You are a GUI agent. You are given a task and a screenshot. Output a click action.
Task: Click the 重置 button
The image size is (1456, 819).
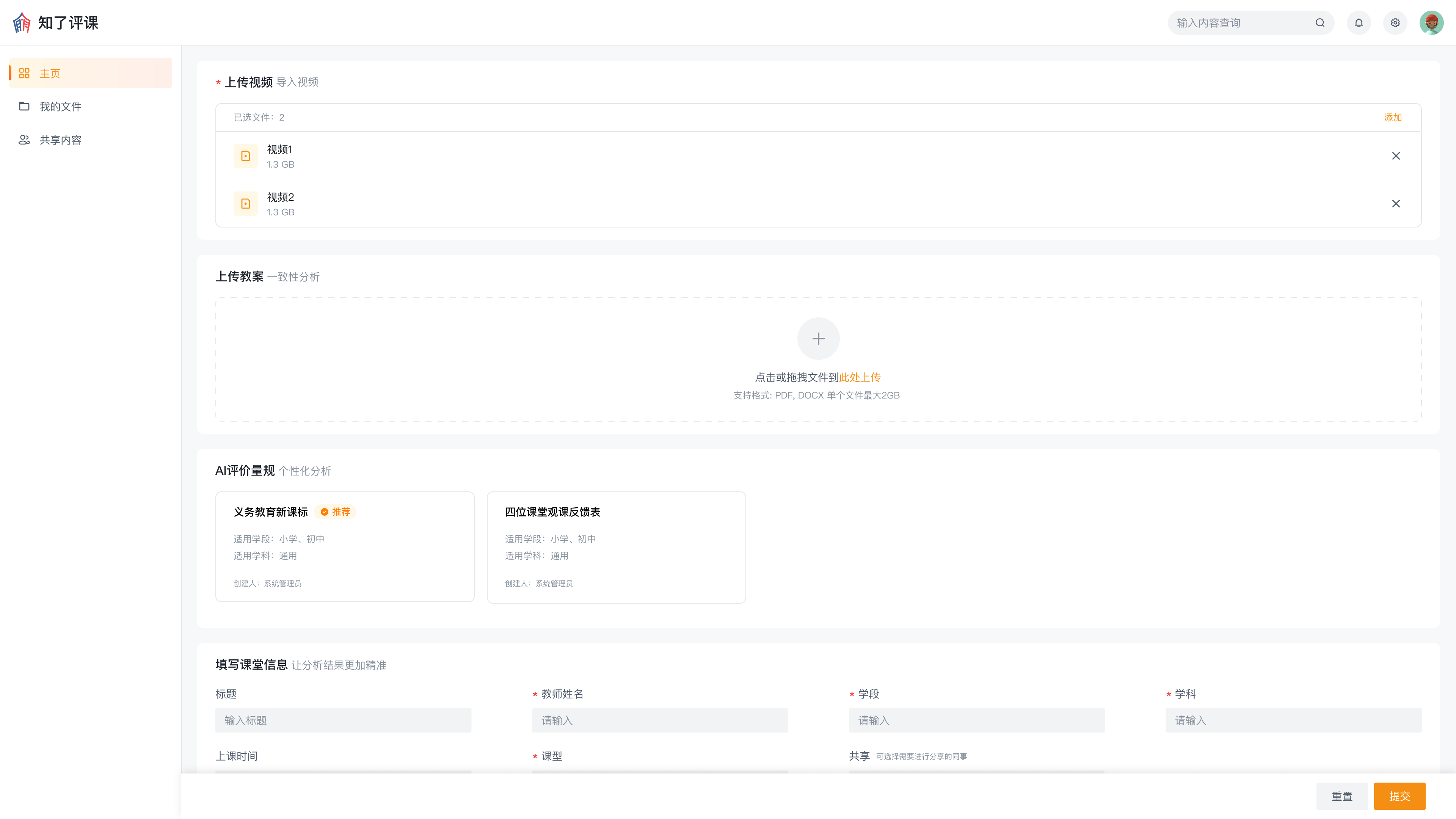pos(1342,796)
